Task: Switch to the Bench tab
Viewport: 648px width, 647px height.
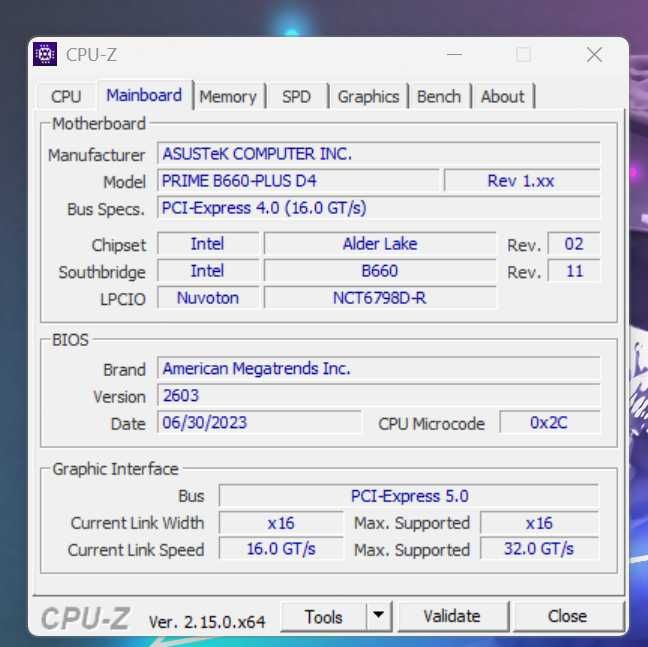Action: (x=439, y=97)
